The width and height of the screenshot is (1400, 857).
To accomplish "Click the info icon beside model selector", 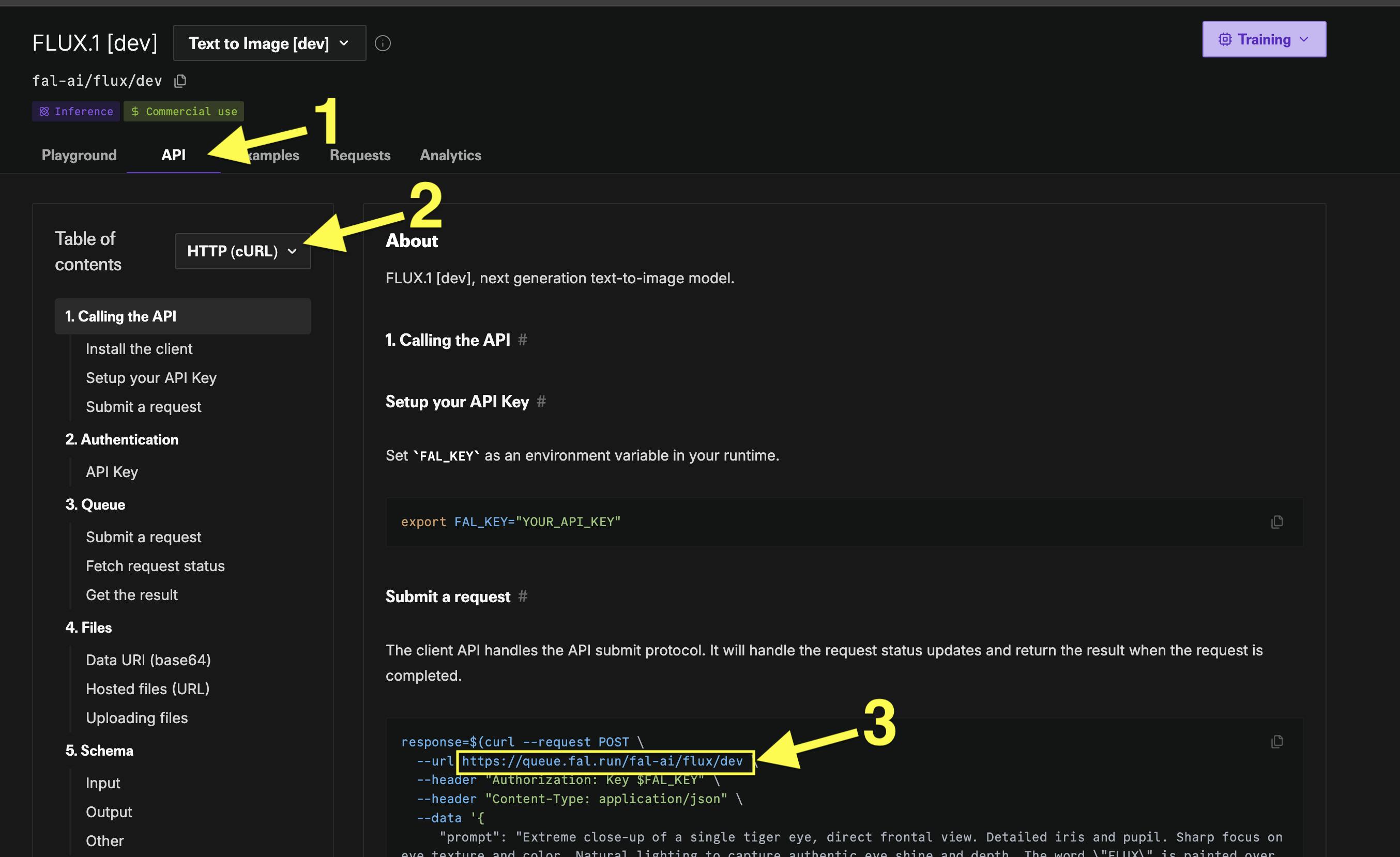I will coord(383,43).
